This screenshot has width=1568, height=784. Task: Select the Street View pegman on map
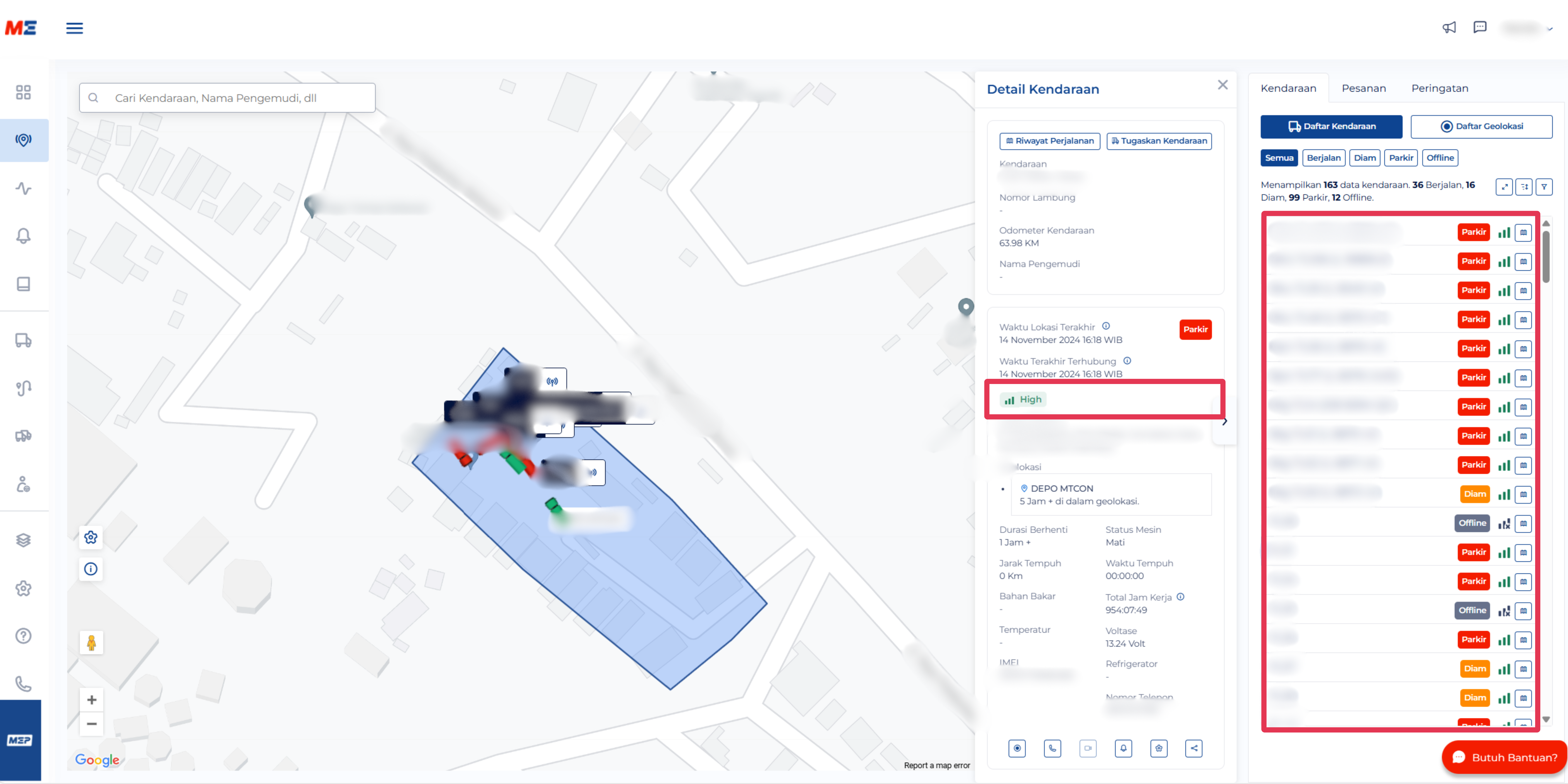point(91,642)
